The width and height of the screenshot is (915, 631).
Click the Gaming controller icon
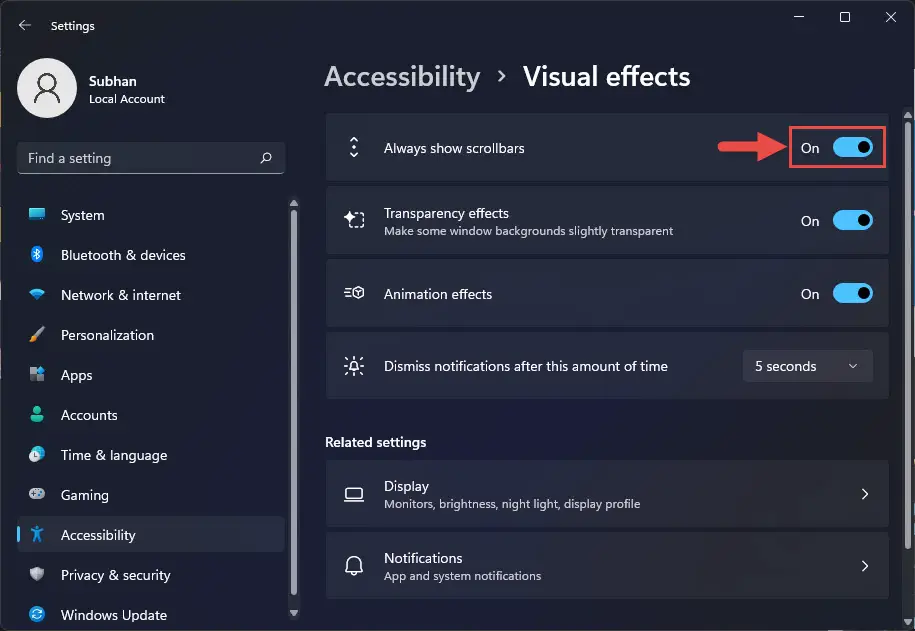[x=37, y=494]
